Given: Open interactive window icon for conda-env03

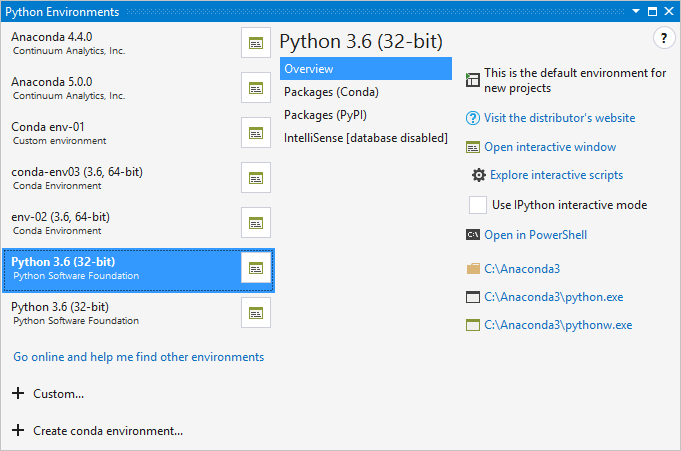Looking at the screenshot, I should point(256,178).
